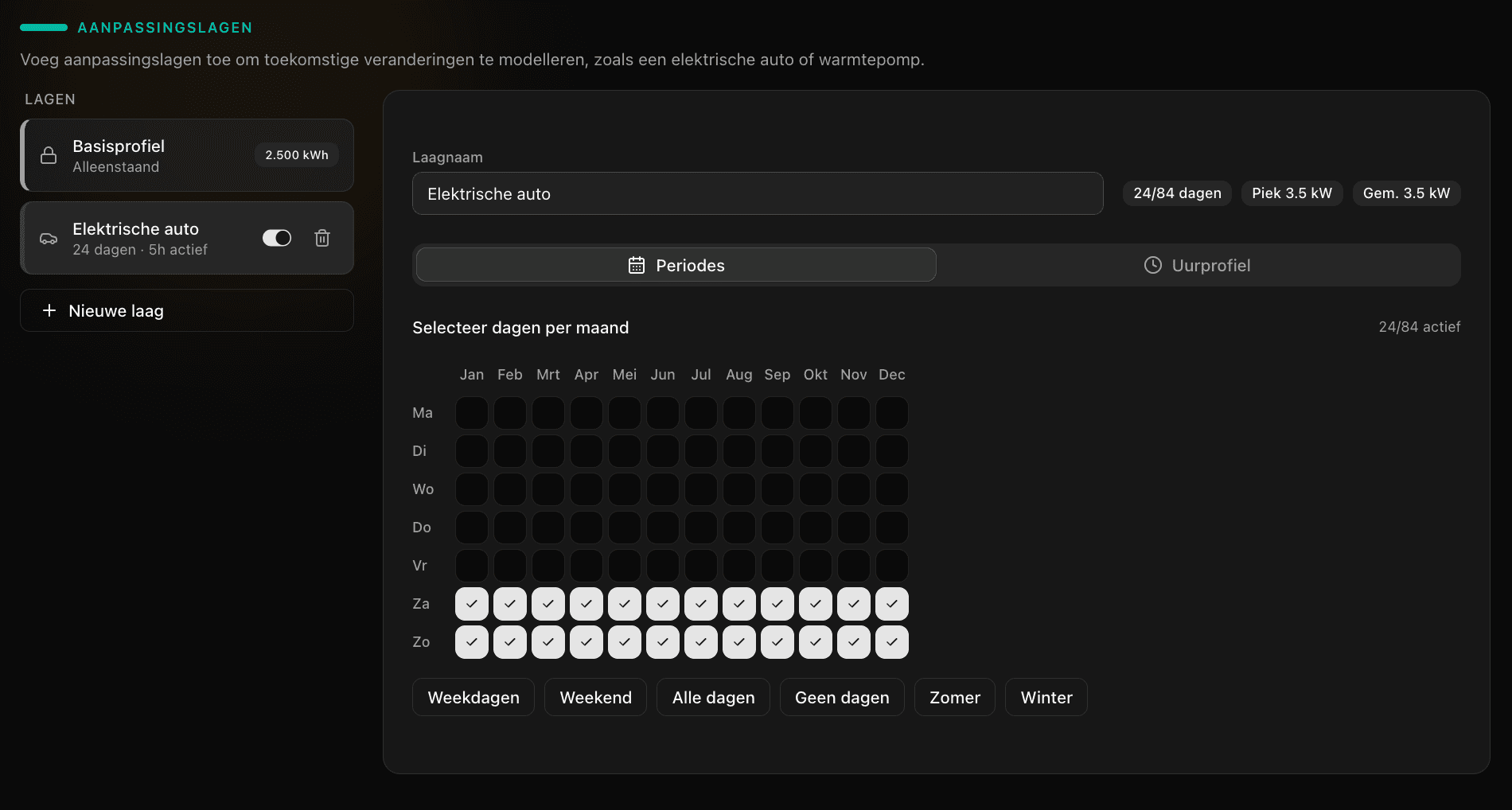Apply the Winter preset

click(1046, 697)
